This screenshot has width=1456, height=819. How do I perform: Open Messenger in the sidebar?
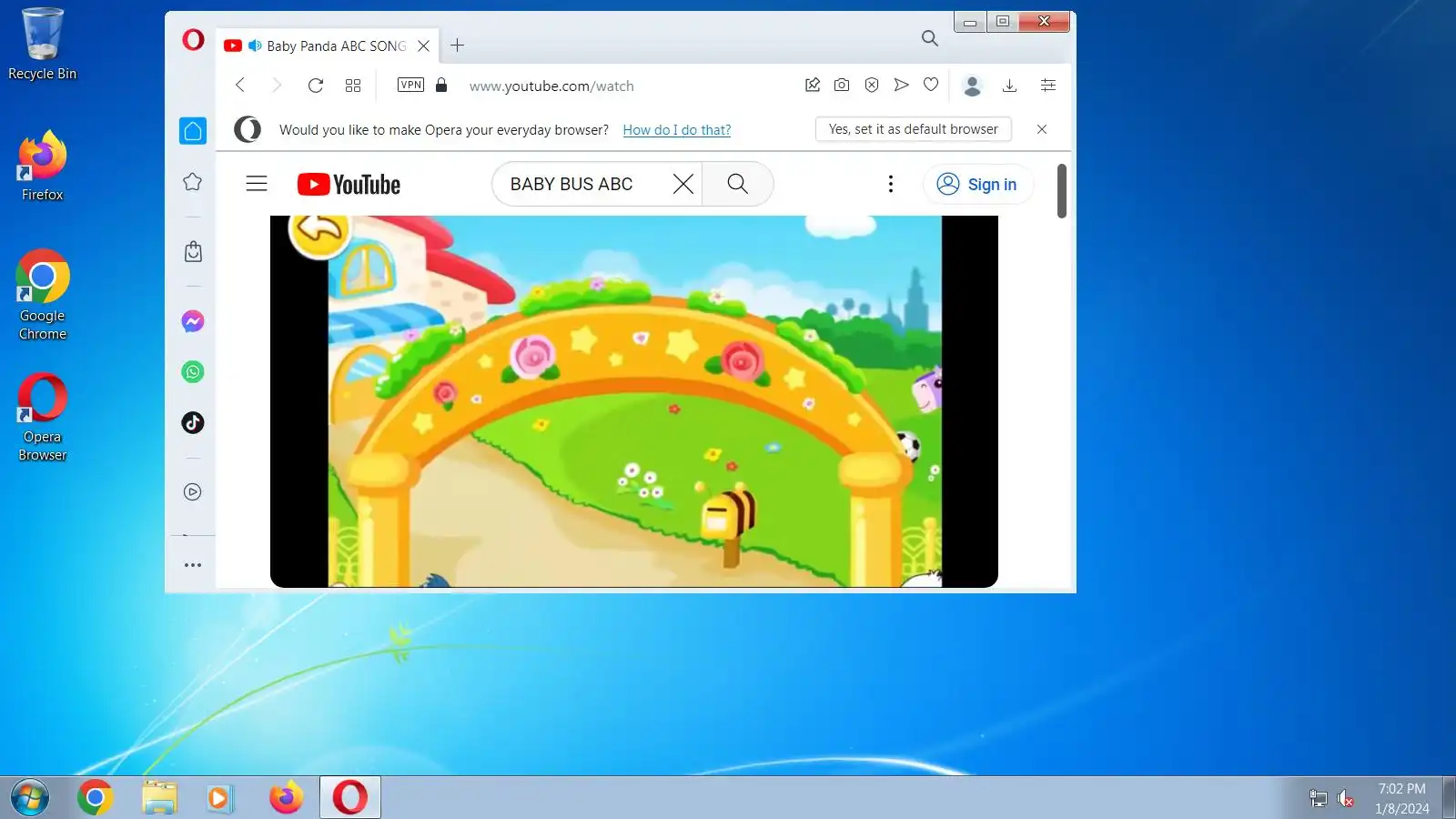click(x=193, y=321)
